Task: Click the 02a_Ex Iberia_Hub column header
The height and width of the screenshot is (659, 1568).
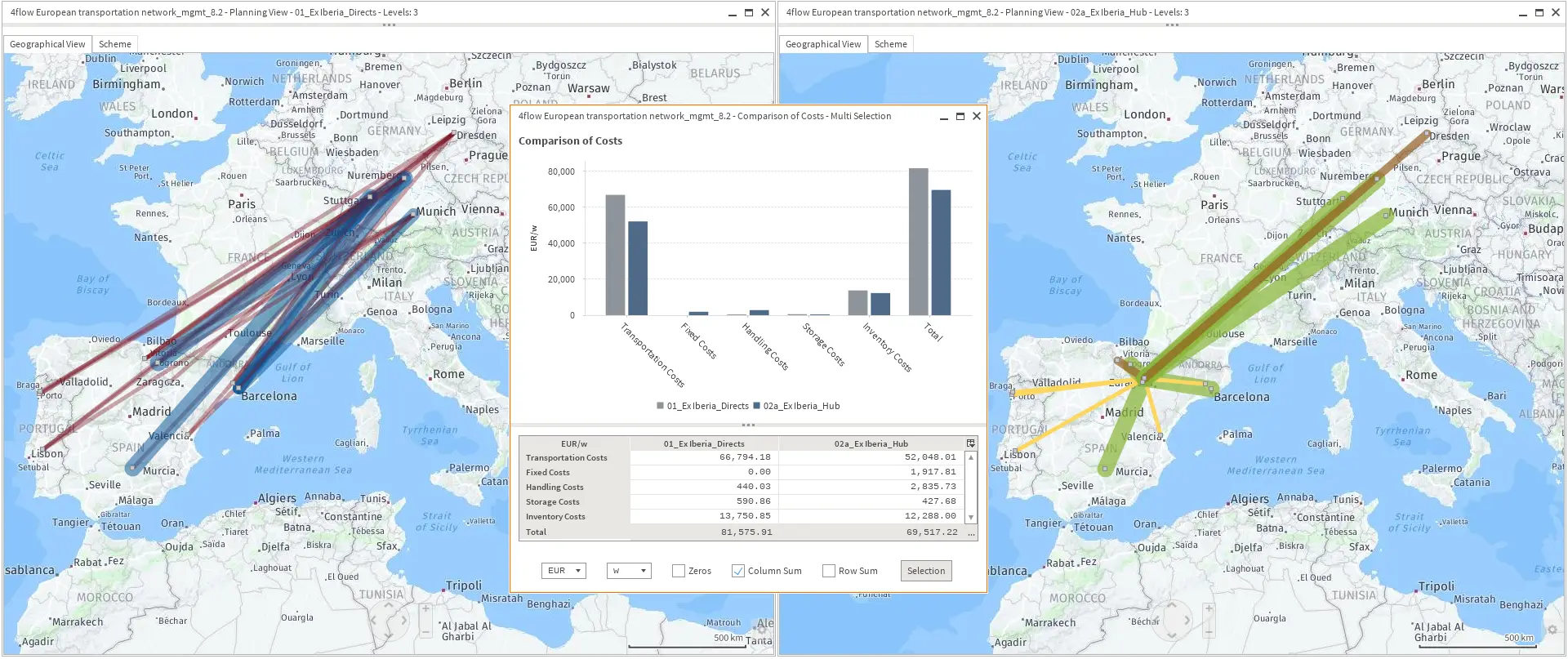Action: (x=871, y=444)
